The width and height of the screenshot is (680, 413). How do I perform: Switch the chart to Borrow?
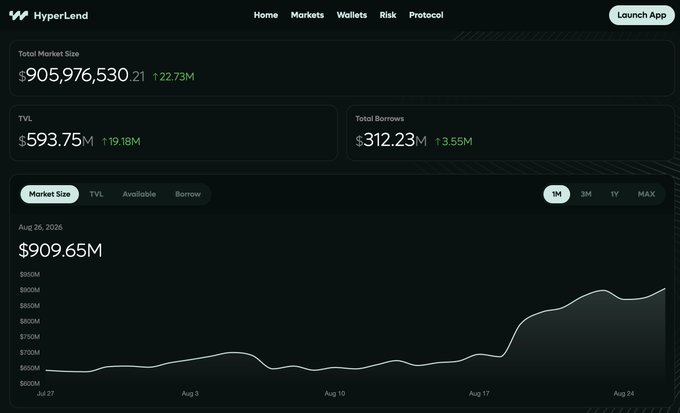188,194
